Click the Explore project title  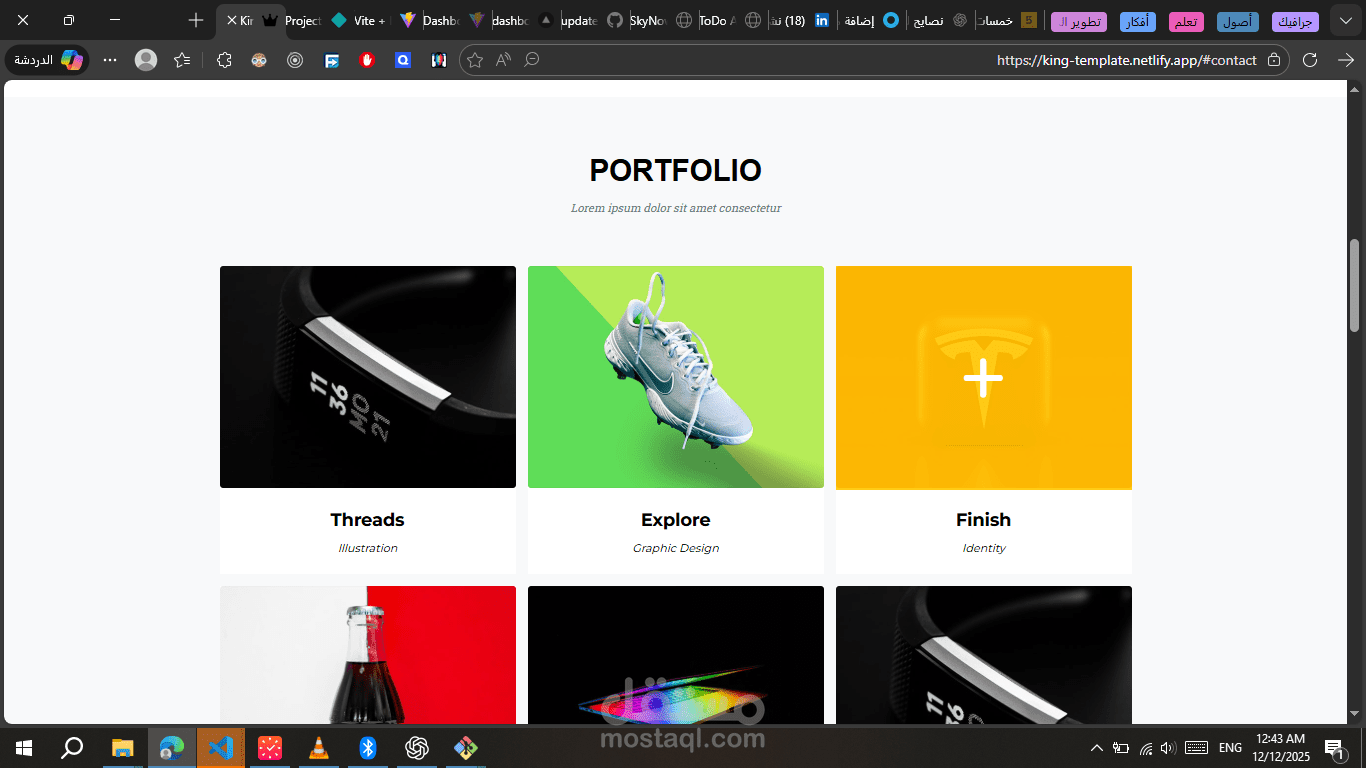coord(676,520)
